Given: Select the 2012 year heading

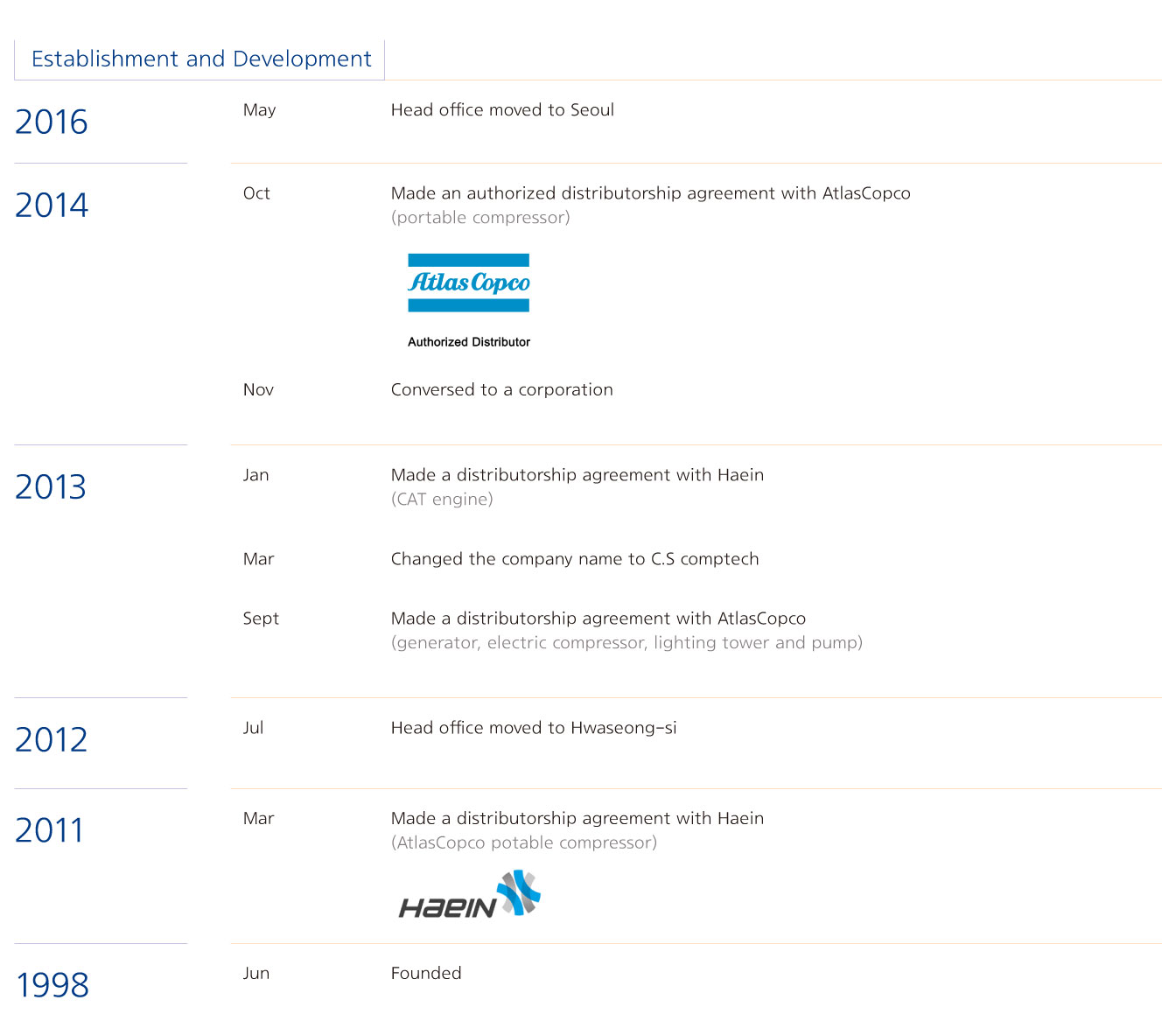Looking at the screenshot, I should tap(52, 740).
